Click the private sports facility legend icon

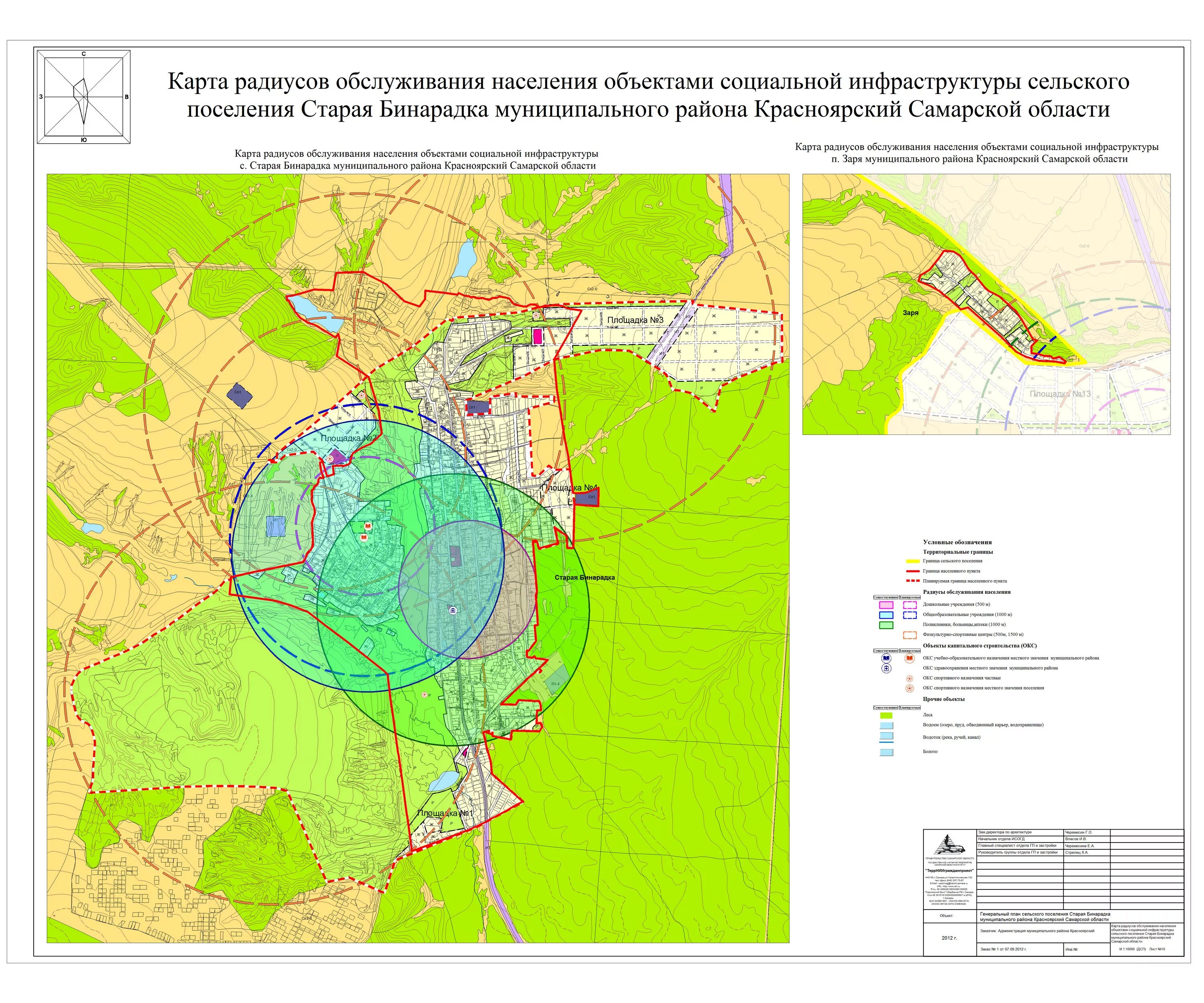[x=909, y=678]
